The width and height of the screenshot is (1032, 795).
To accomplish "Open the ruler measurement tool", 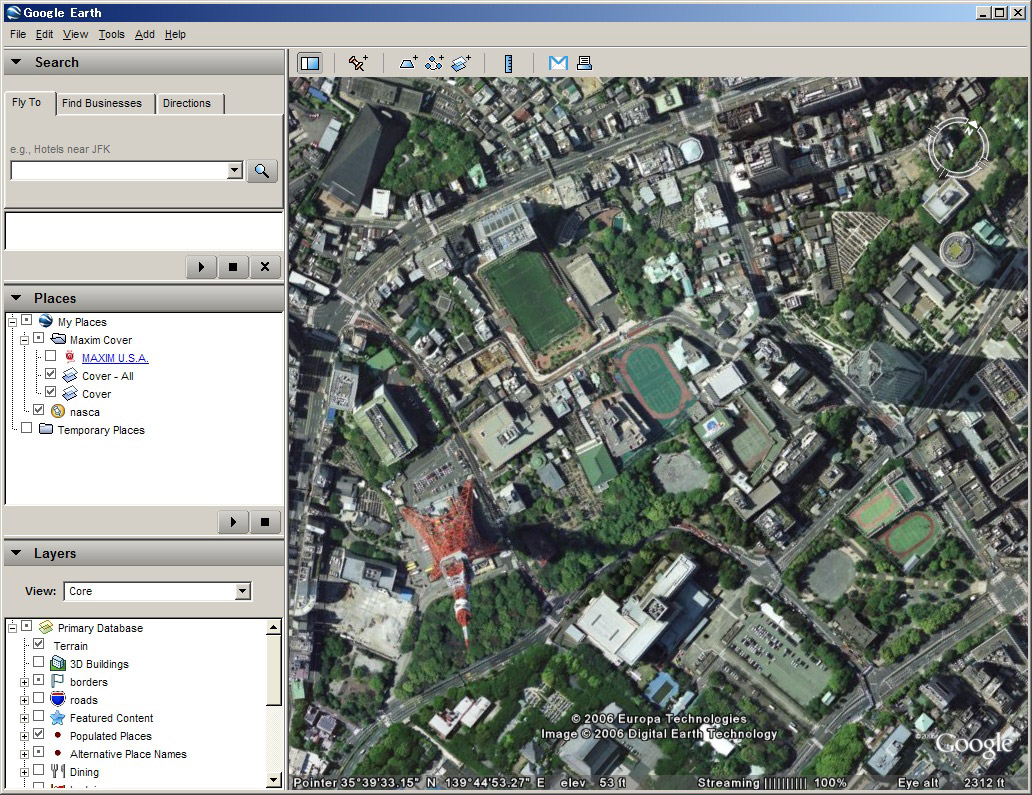I will pos(508,63).
